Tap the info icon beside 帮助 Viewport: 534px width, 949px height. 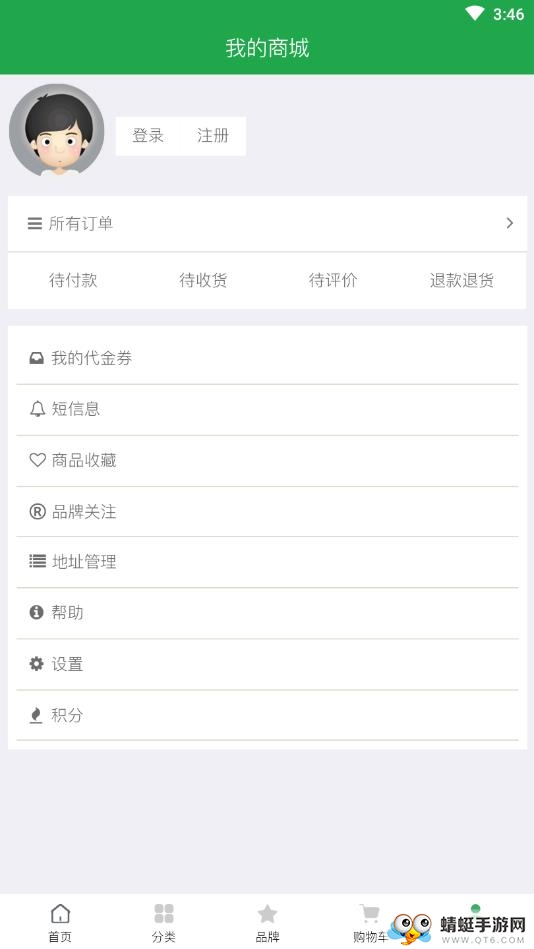click(36, 612)
